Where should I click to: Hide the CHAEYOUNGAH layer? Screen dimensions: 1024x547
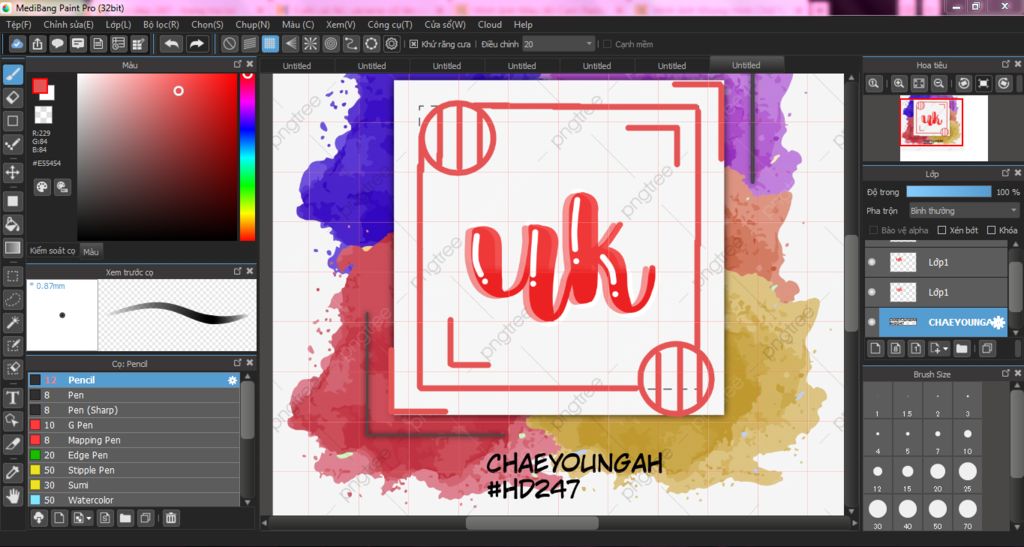[x=872, y=322]
